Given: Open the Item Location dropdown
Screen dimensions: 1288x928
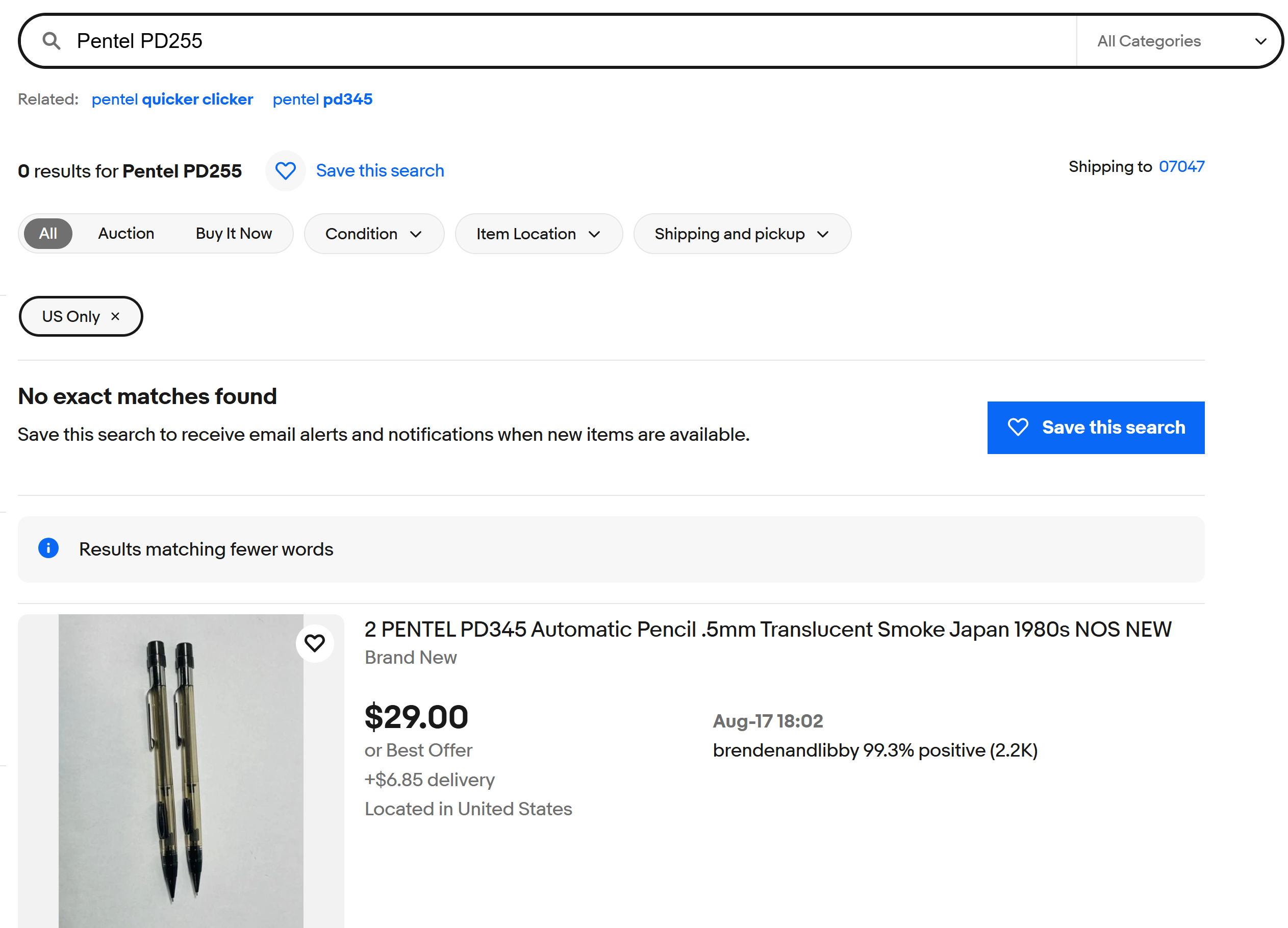Looking at the screenshot, I should (538, 234).
